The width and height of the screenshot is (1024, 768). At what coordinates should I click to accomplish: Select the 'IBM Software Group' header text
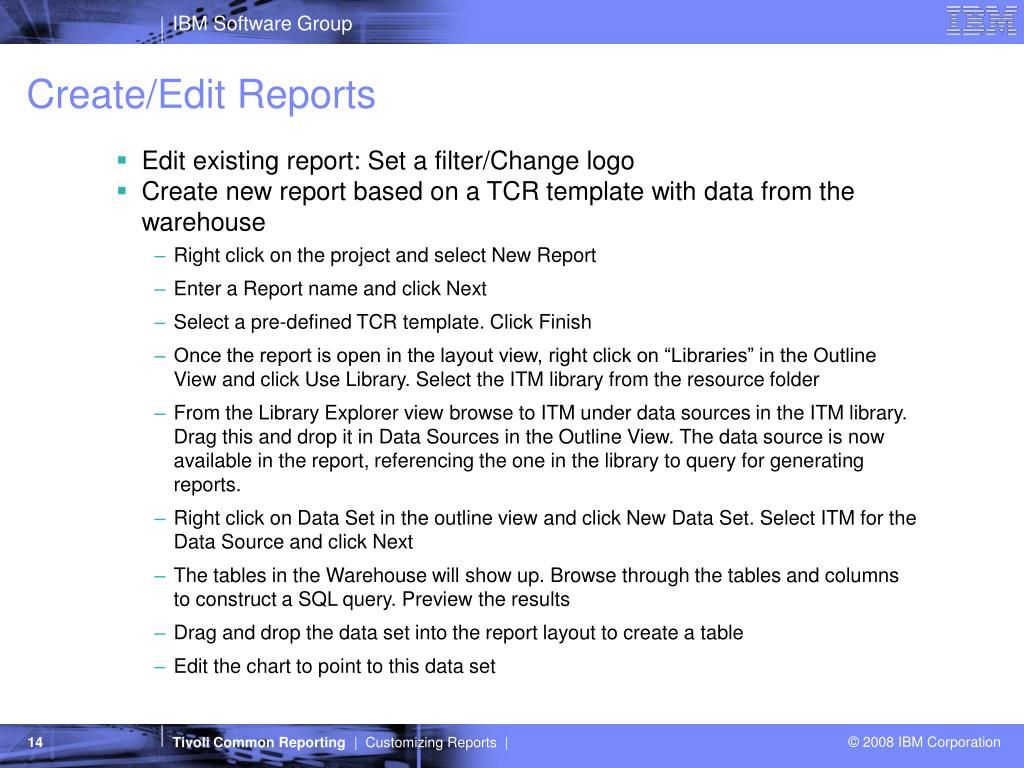click(x=263, y=24)
